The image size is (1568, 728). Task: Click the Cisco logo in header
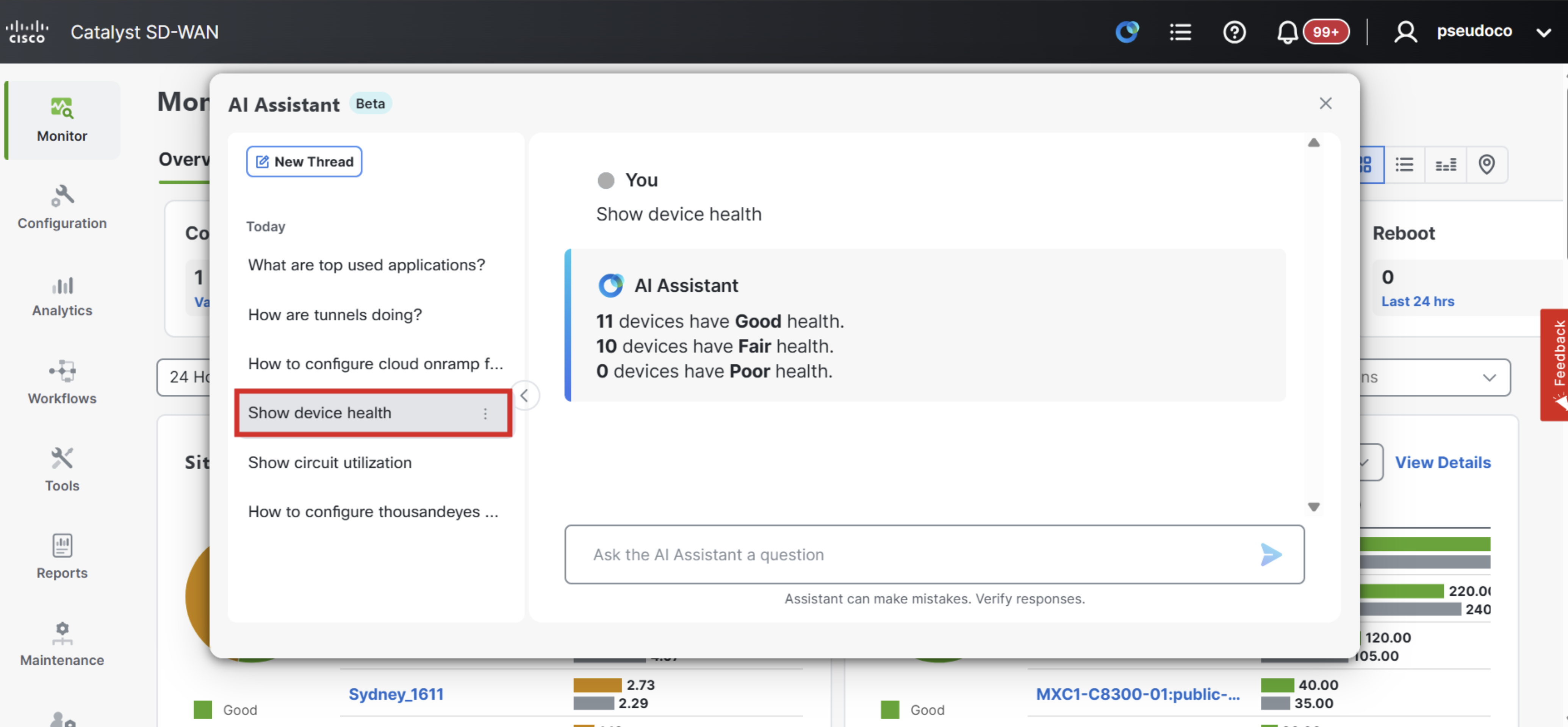(x=27, y=32)
